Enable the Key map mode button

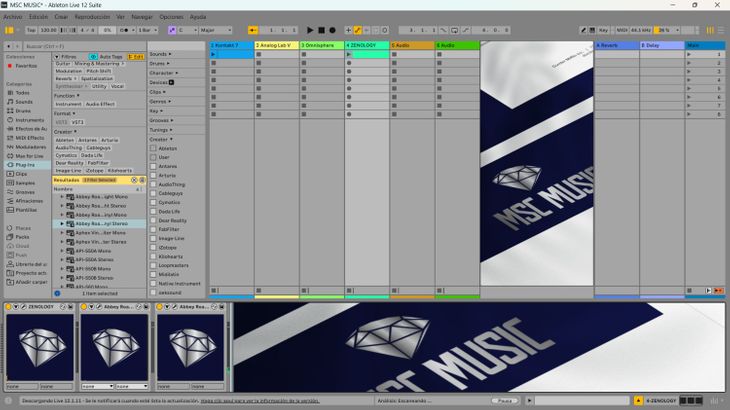pyautogui.click(x=603, y=30)
